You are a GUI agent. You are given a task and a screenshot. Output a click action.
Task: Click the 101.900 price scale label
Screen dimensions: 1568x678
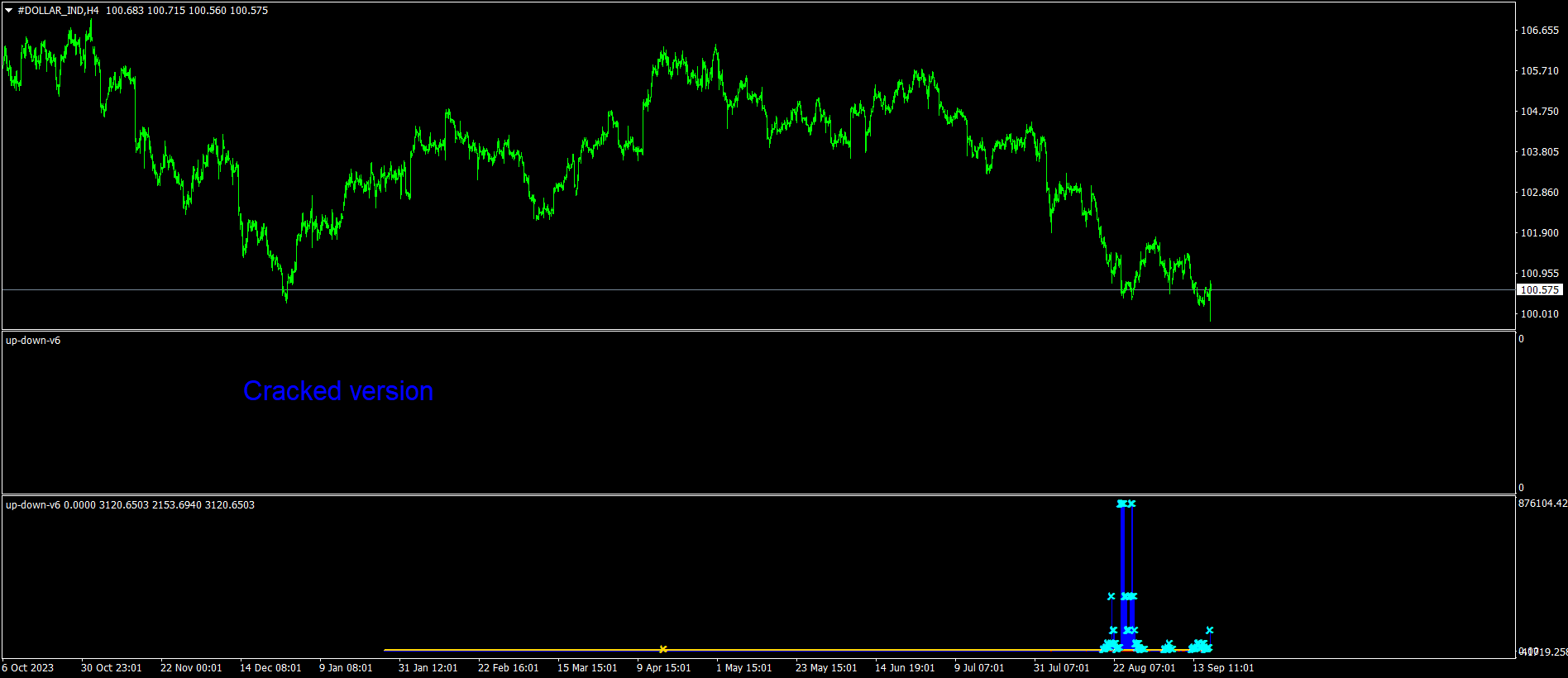(1539, 233)
